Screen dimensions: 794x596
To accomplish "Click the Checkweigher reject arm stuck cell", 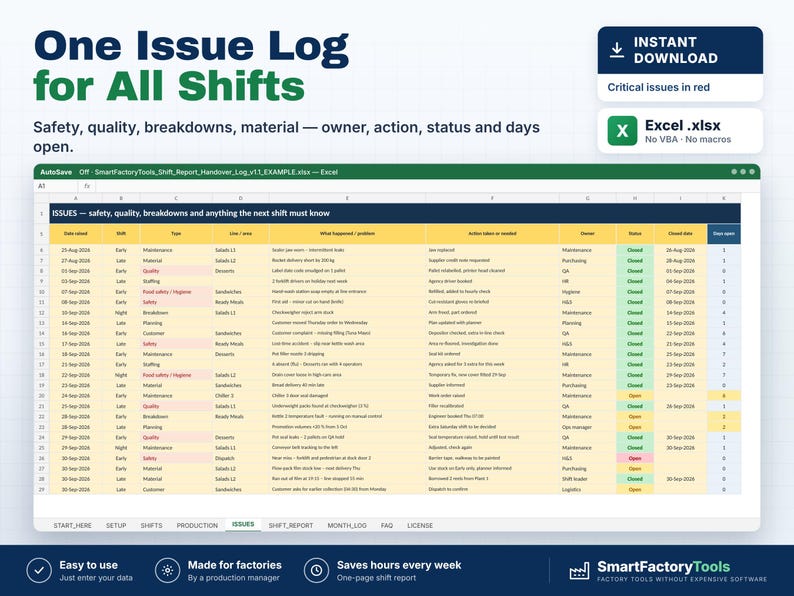I will click(x=347, y=313).
